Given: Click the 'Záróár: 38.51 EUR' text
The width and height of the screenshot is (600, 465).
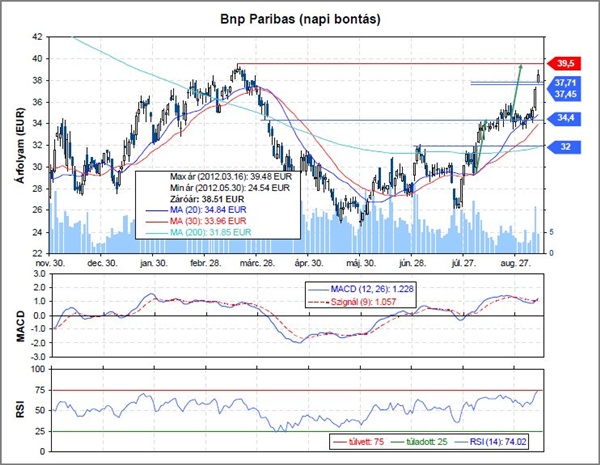Looking at the screenshot, I should coord(207,199).
